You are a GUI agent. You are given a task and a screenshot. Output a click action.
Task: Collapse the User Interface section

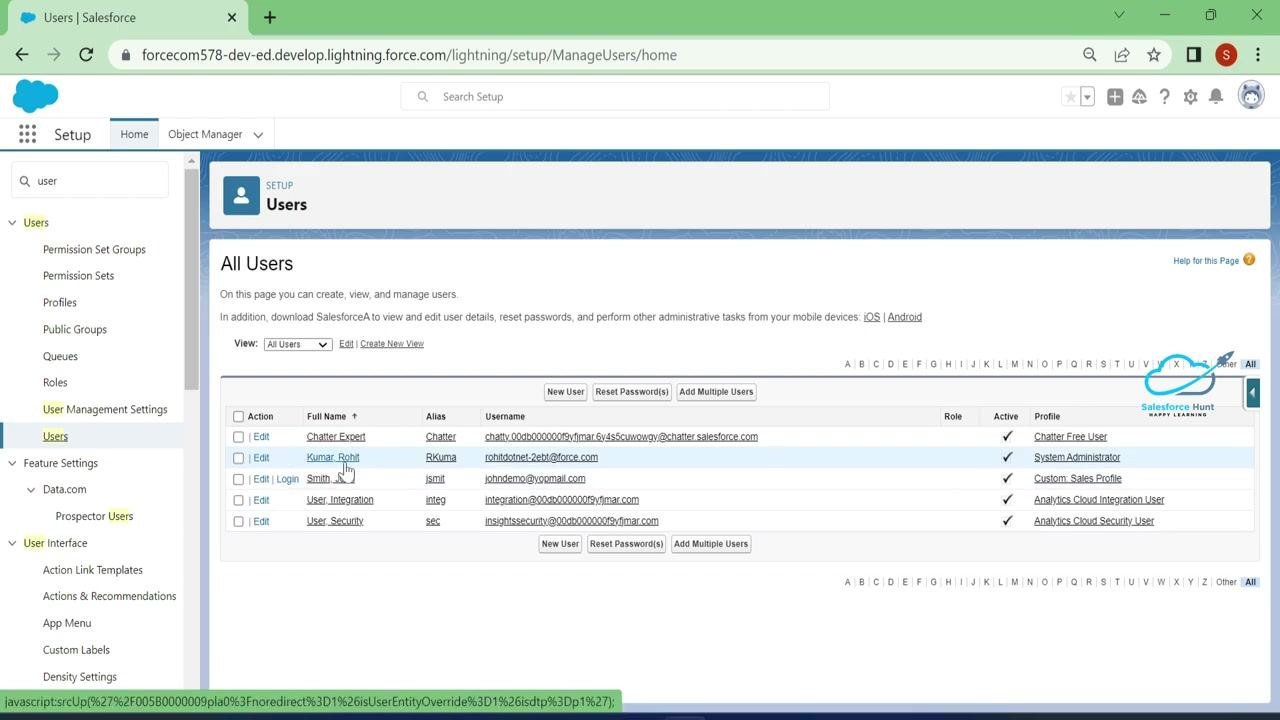pos(13,543)
